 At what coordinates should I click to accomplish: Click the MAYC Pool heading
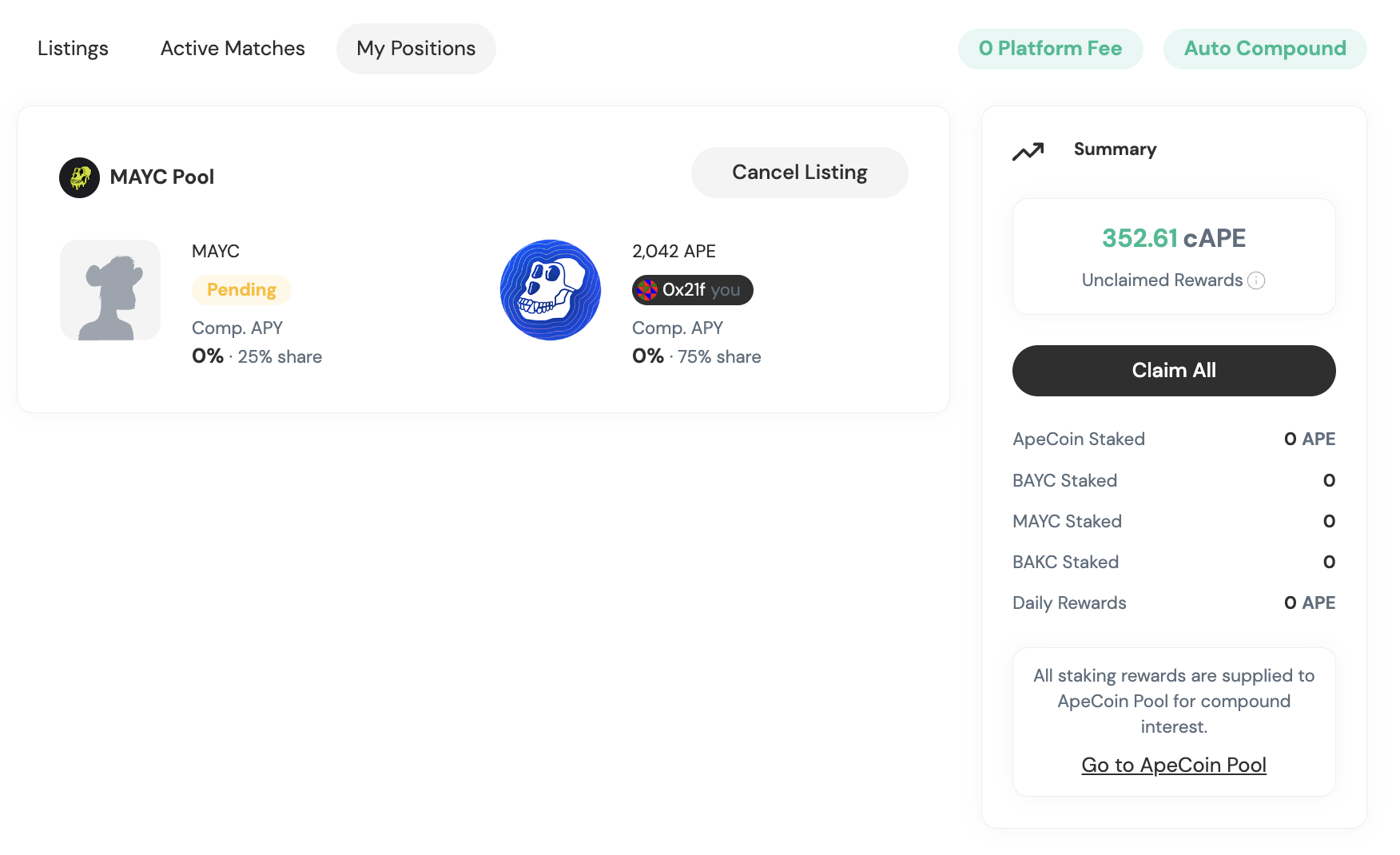point(162,177)
